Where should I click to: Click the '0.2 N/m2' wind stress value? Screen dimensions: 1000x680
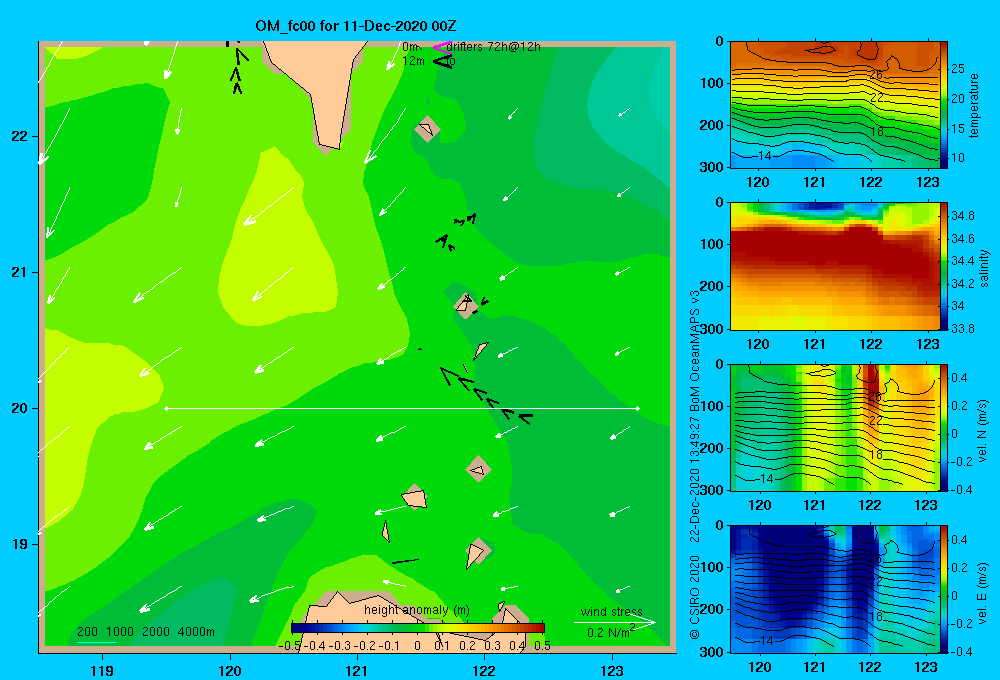pos(611,632)
